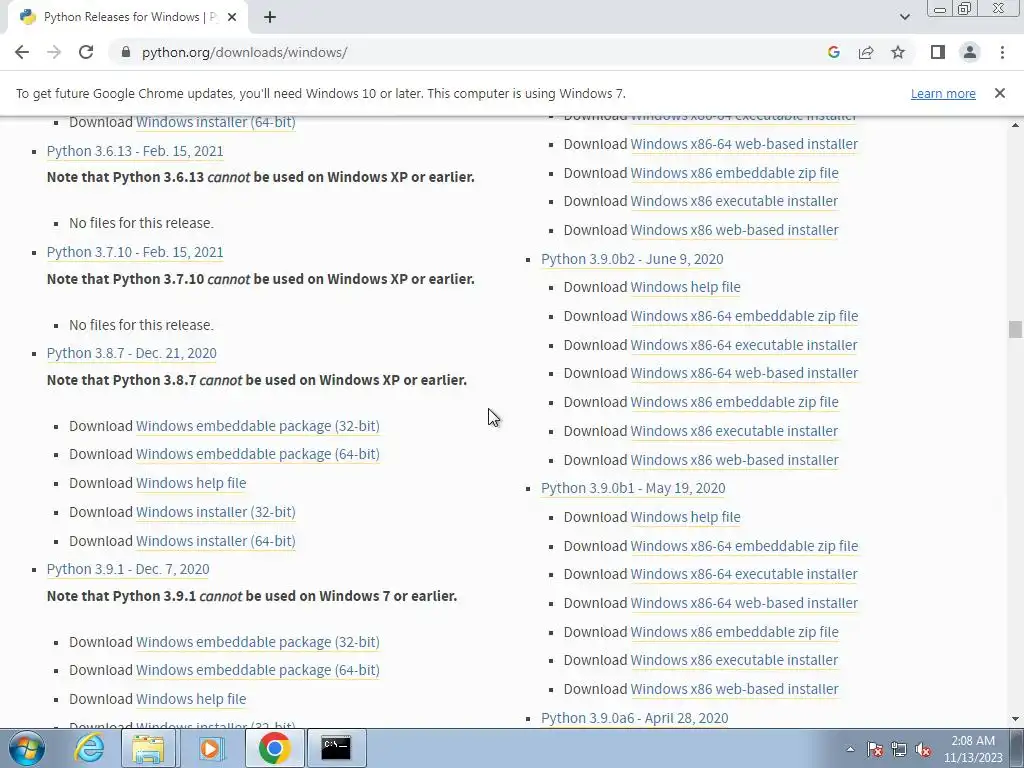The height and width of the screenshot is (768, 1024).
Task: Download Python 3.9.0b2 Windows help file
Action: coord(685,287)
